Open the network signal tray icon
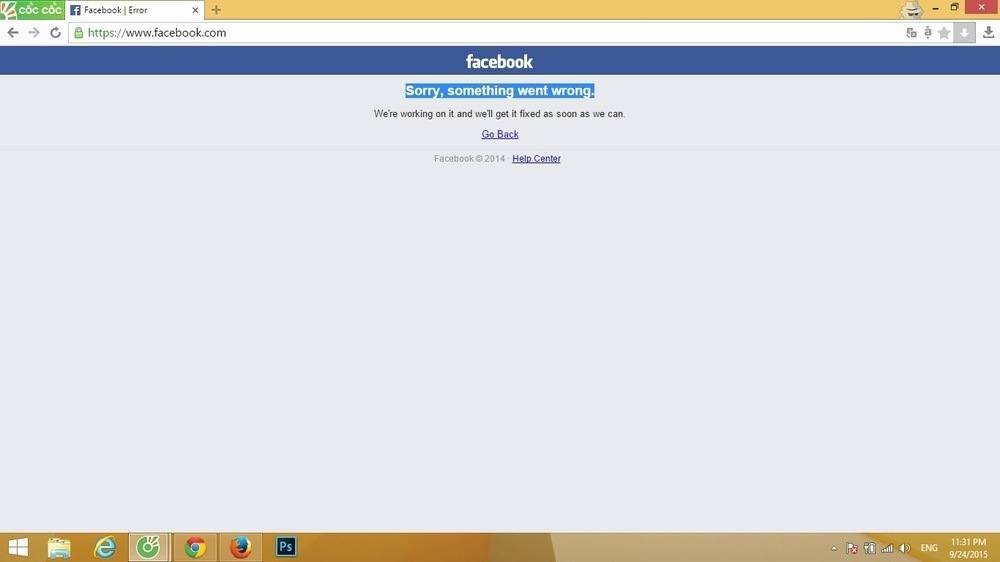The image size is (1000, 562). pyautogui.click(x=887, y=548)
